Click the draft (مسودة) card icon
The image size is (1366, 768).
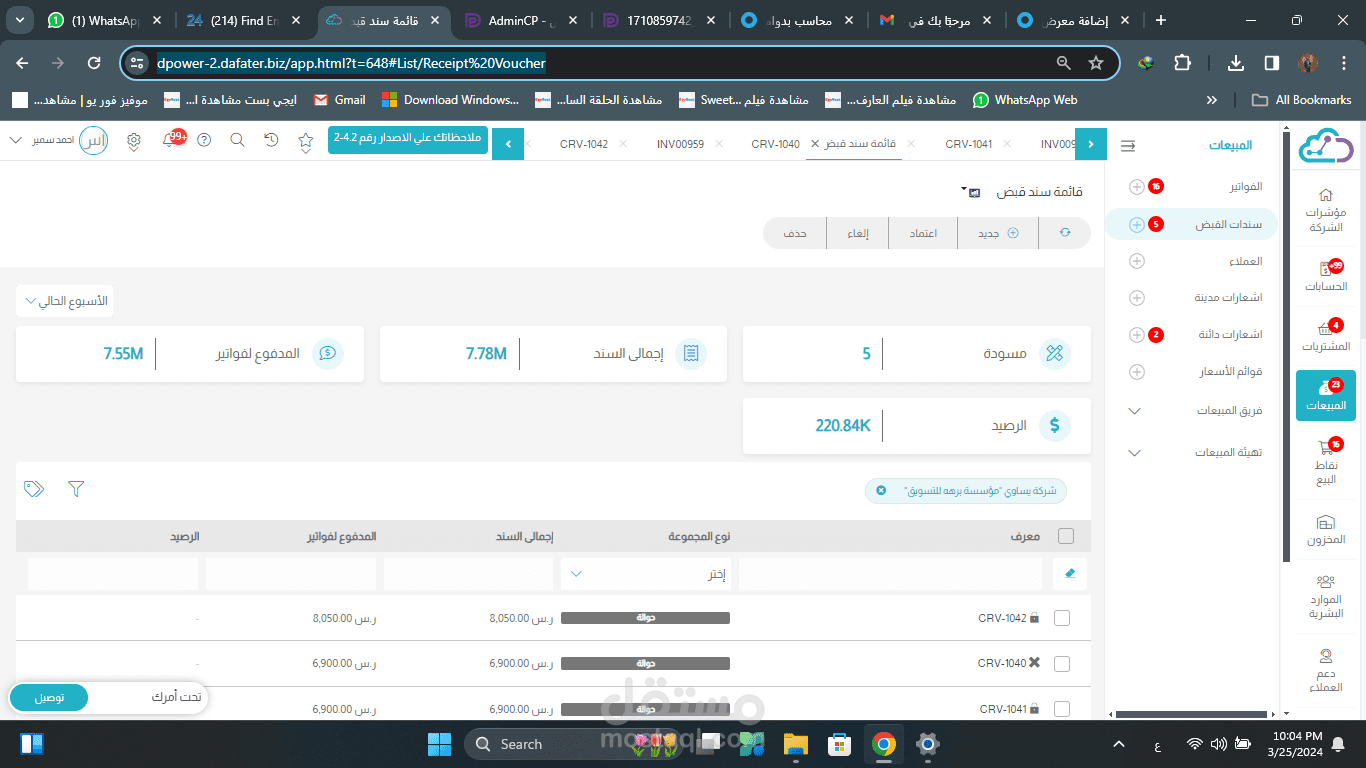(1054, 353)
